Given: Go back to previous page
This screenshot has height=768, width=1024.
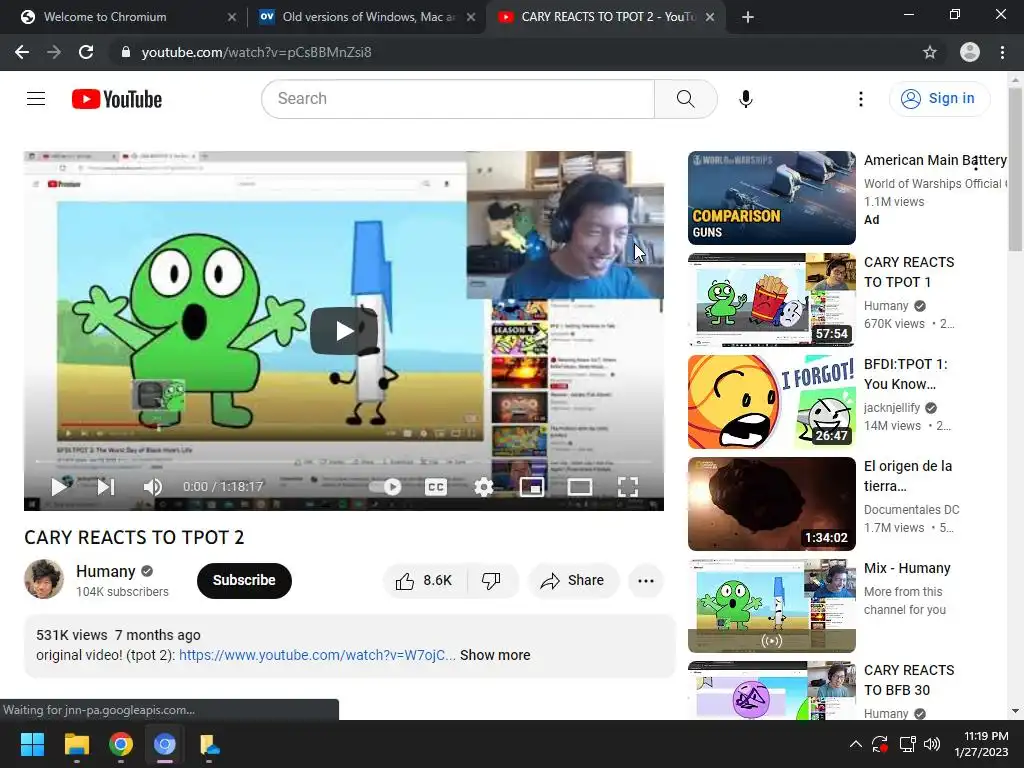Looking at the screenshot, I should (22, 52).
